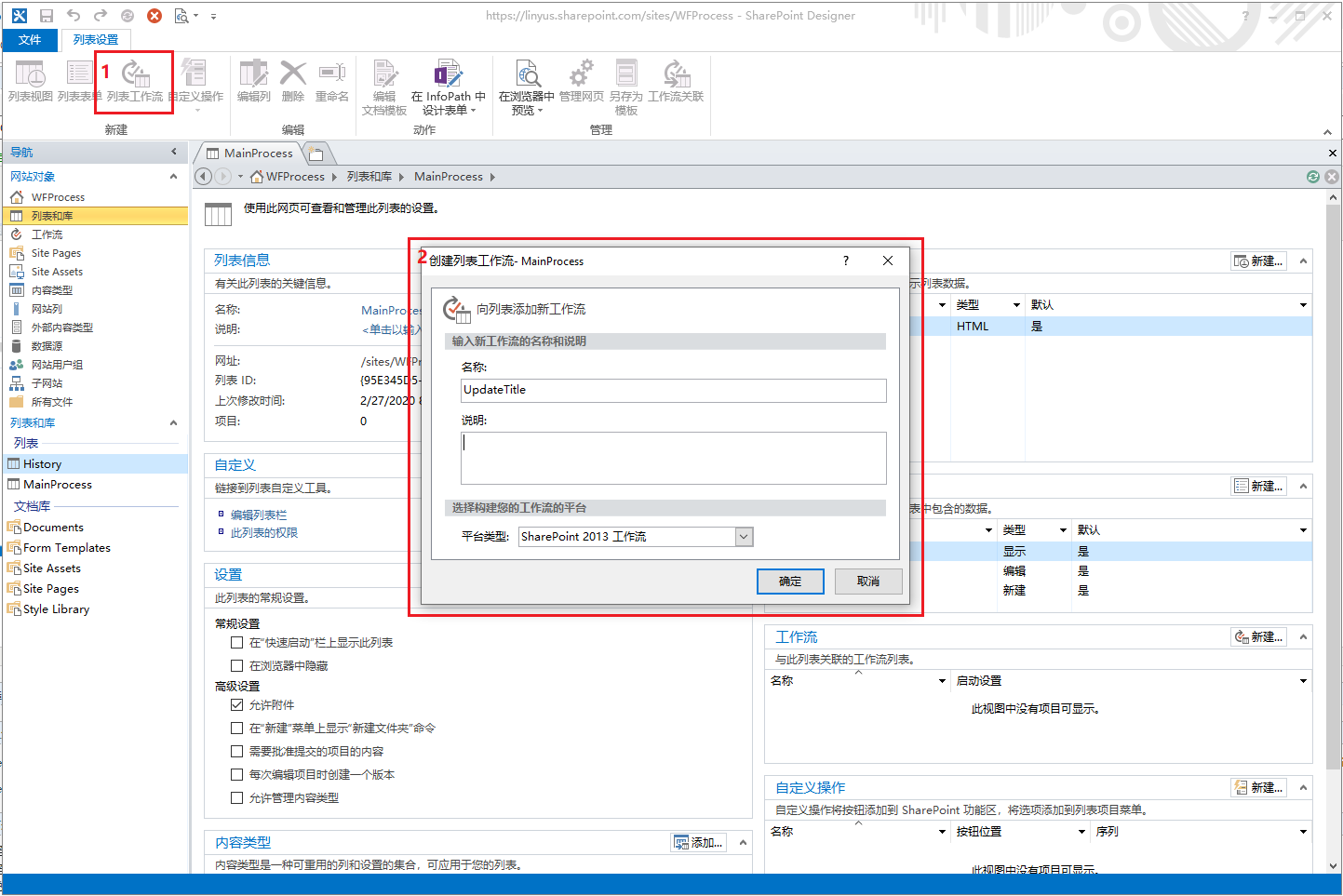Click WFProcess in the breadcrumb
This screenshot has width=1343, height=896.
(x=295, y=177)
